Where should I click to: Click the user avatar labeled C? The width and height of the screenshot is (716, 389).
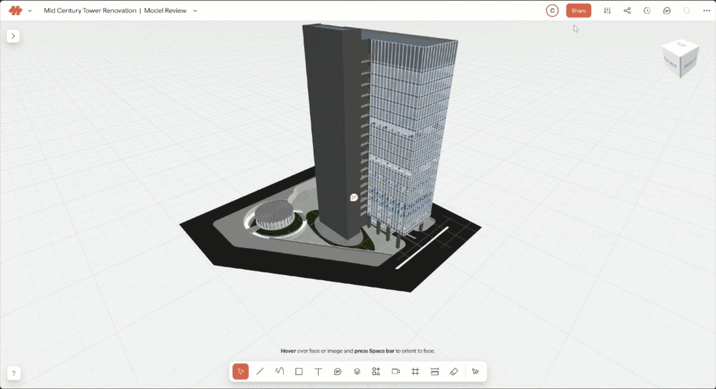pyautogui.click(x=552, y=11)
